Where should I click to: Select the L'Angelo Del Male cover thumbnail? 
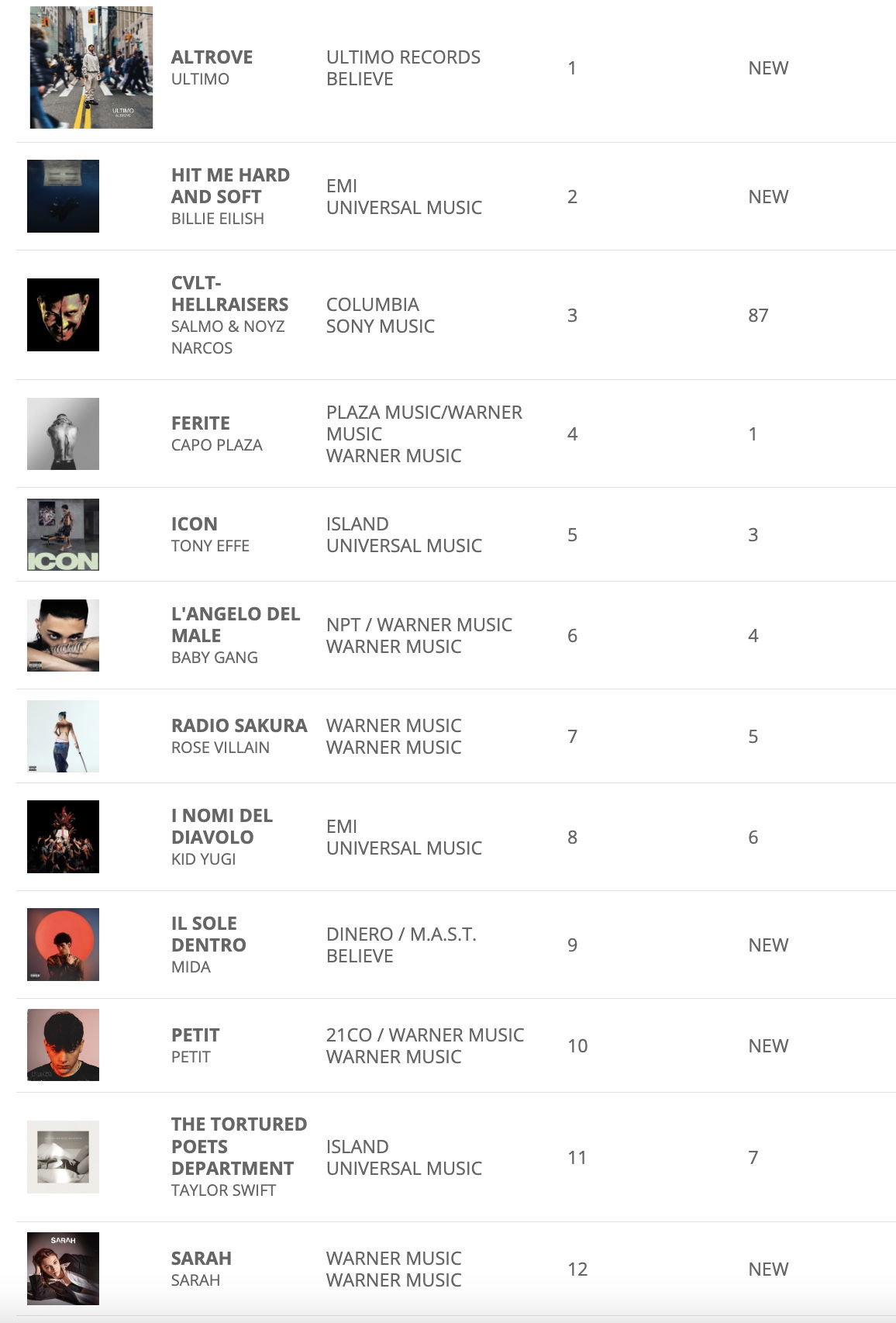click(x=63, y=635)
